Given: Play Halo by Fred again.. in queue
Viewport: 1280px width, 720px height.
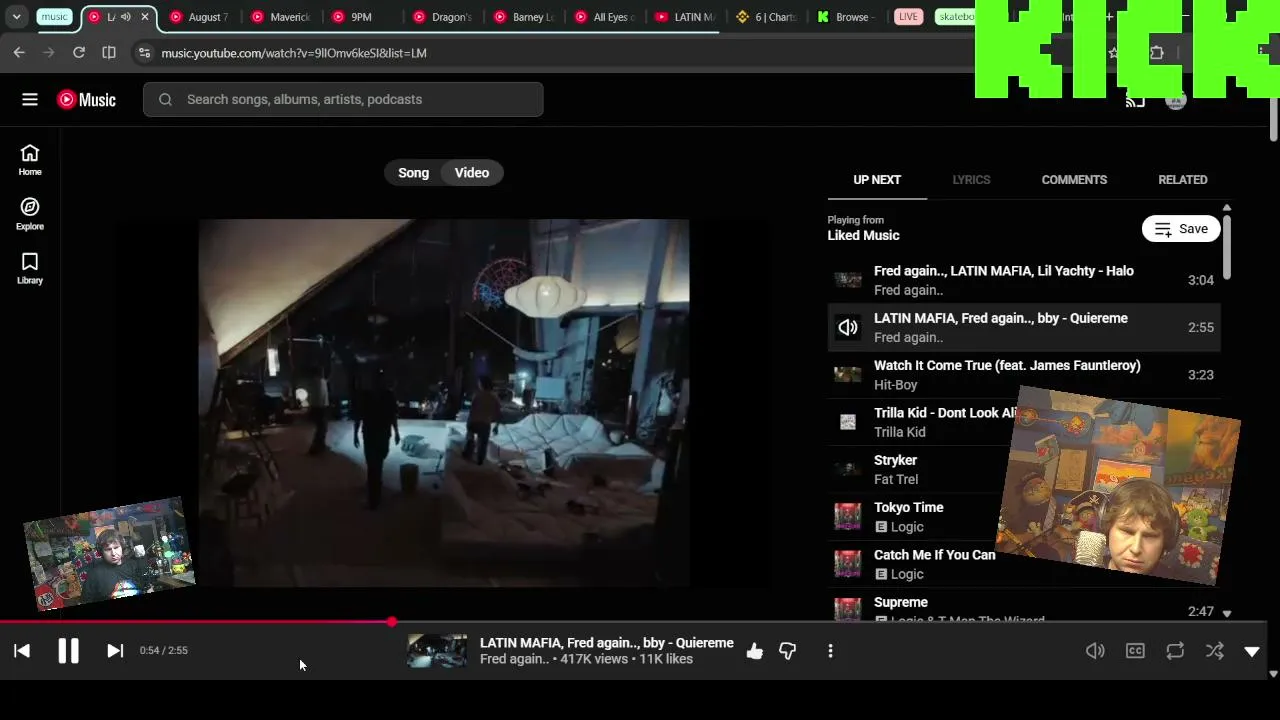Looking at the screenshot, I should coord(1024,280).
